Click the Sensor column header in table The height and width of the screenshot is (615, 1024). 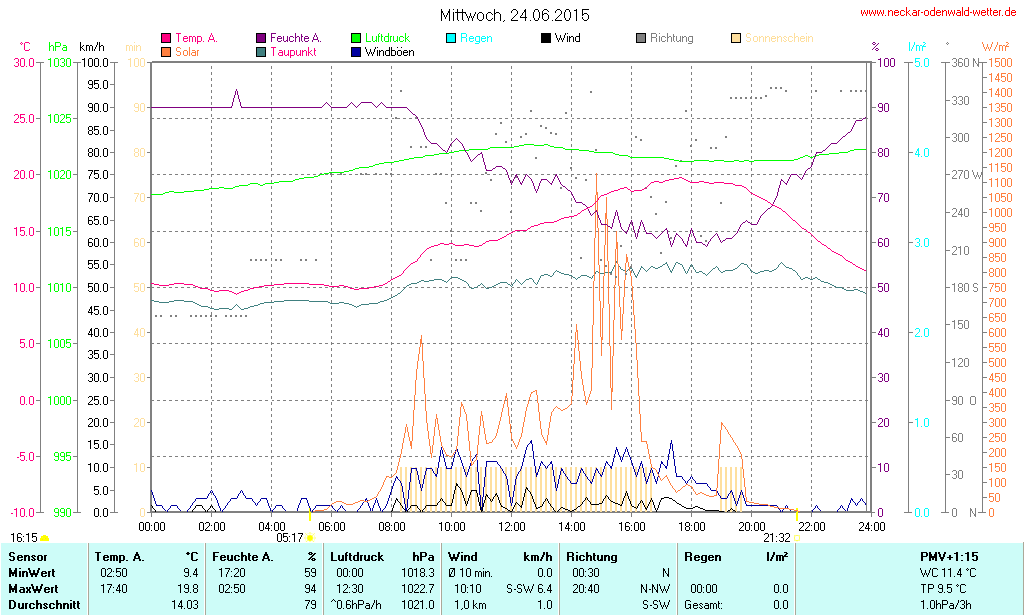(x=29, y=556)
